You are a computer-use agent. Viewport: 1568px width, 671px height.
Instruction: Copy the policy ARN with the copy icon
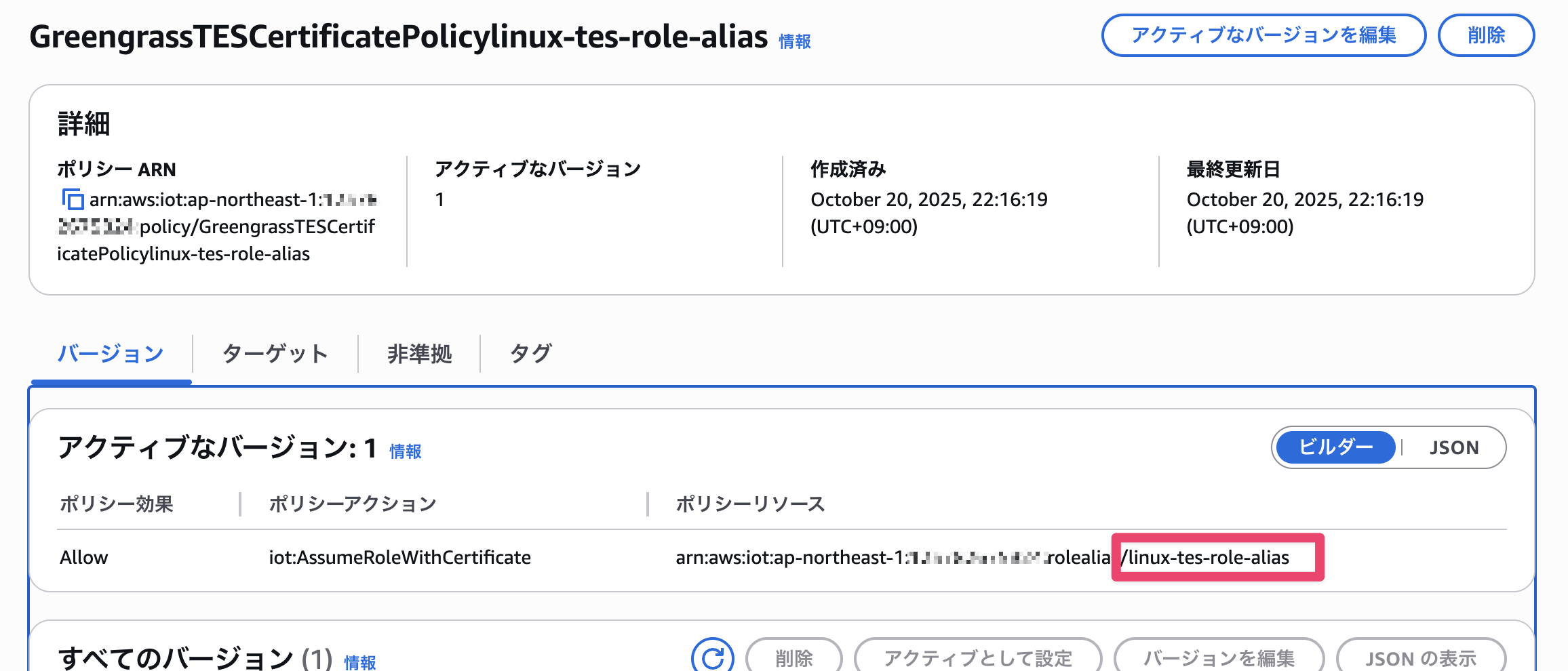[x=73, y=200]
